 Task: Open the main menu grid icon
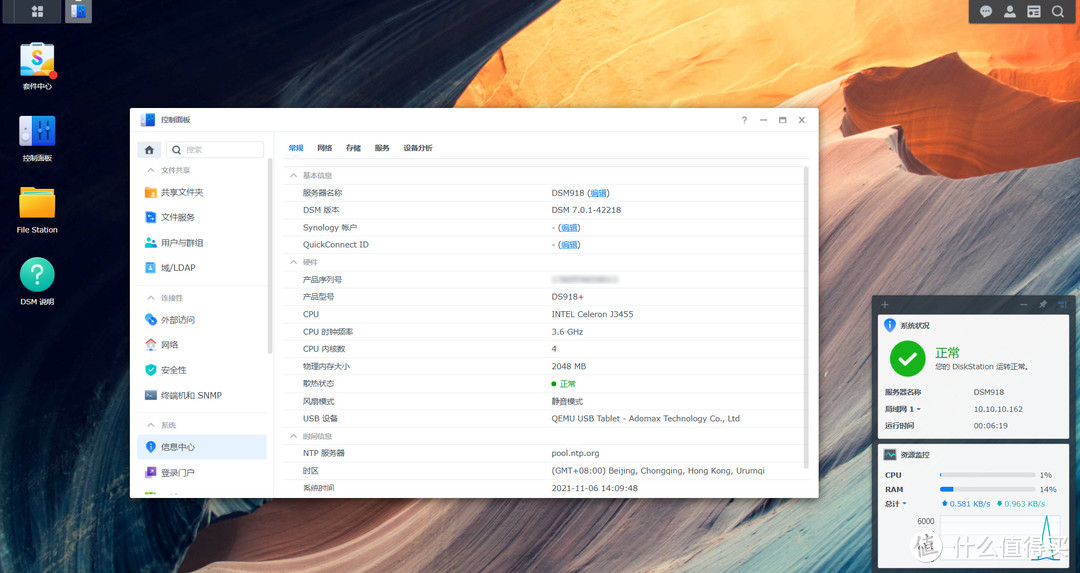tap(37, 11)
